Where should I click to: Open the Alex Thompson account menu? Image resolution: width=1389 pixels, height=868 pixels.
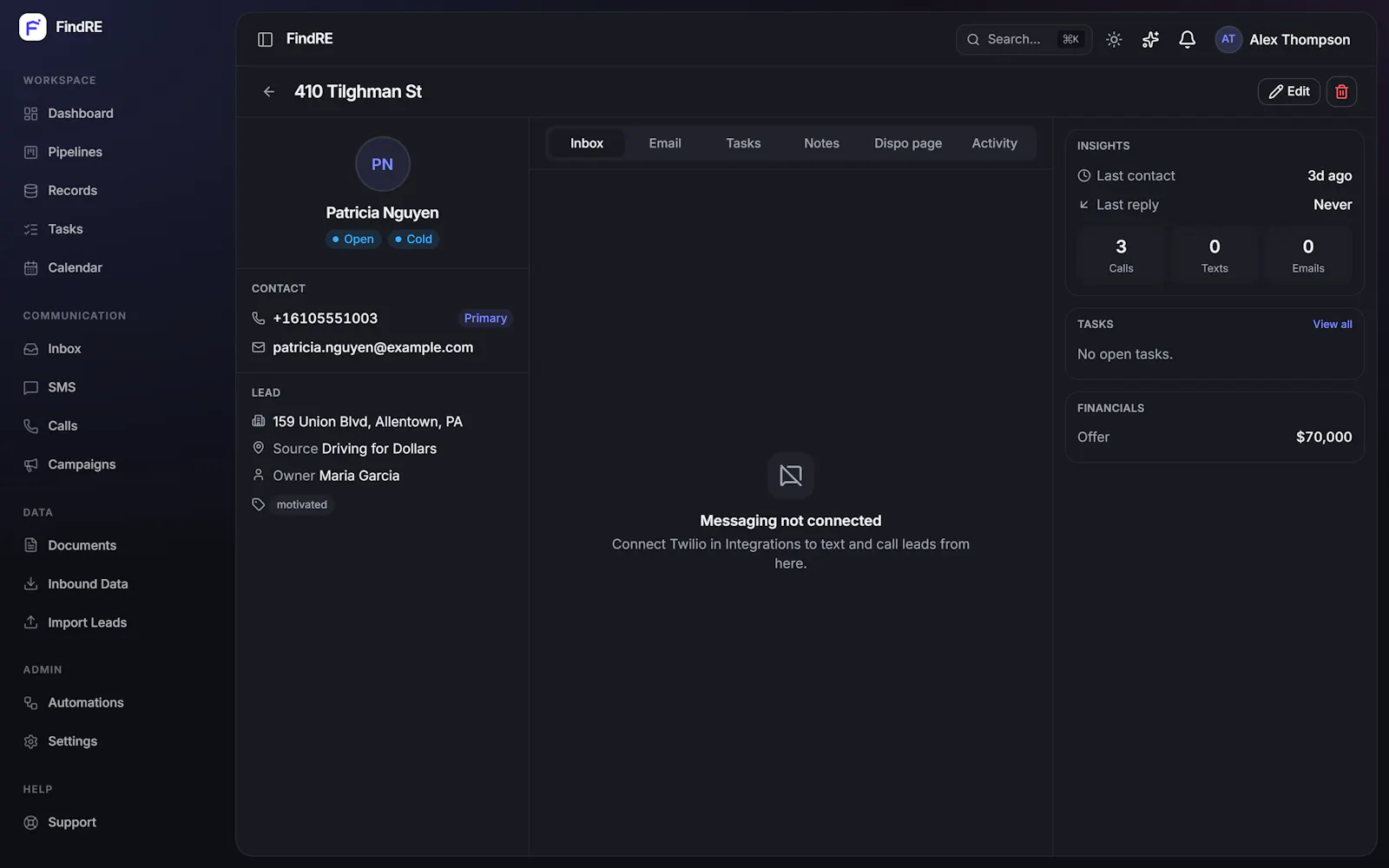coord(1284,39)
